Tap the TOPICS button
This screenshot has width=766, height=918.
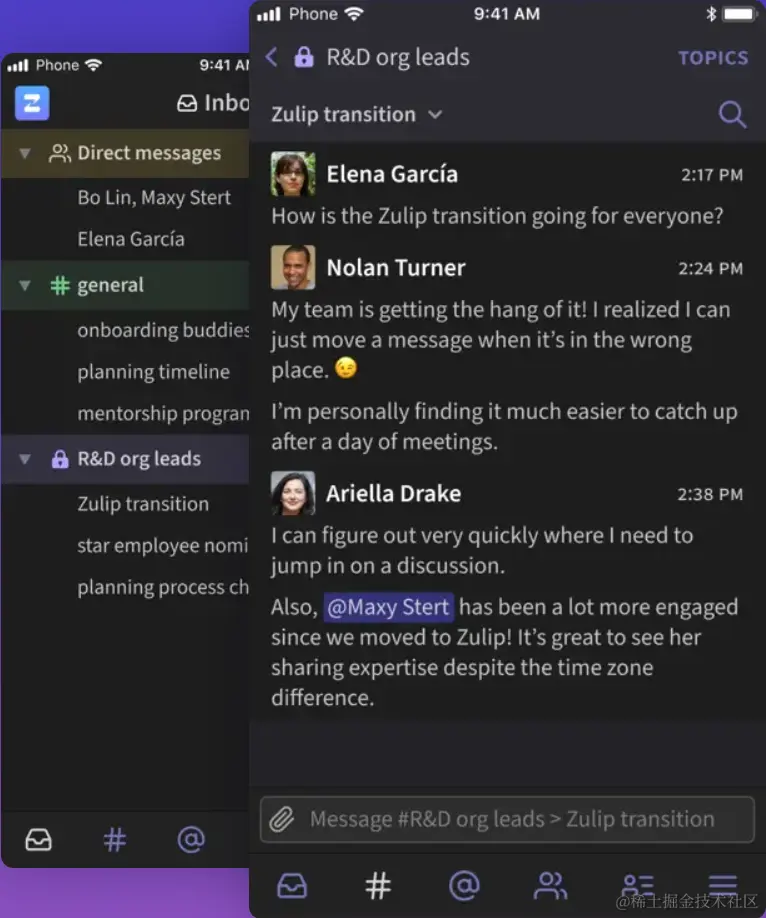(x=712, y=58)
